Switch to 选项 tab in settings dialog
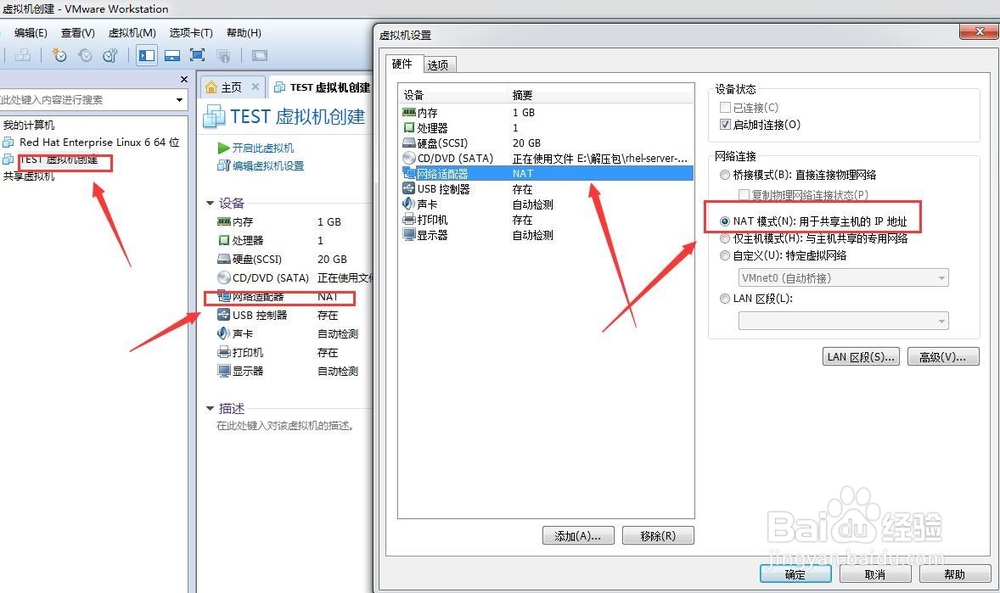Image resolution: width=1000 pixels, height=593 pixels. tap(438, 64)
